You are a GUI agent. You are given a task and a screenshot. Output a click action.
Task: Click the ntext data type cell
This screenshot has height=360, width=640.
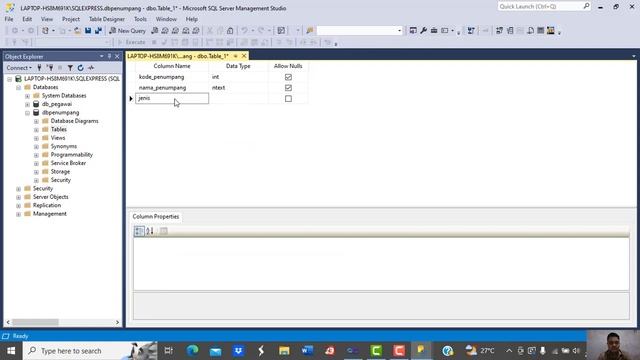tap(238, 88)
